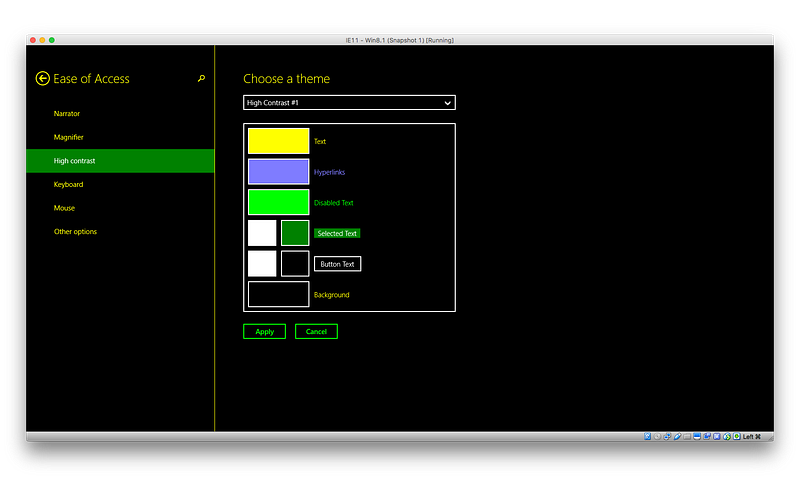Select Magnifier in sidebar

(x=68, y=137)
